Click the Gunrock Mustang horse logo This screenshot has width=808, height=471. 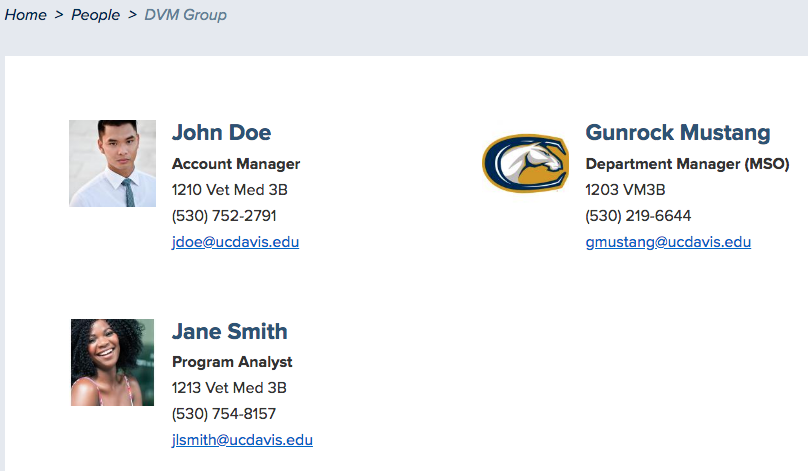click(x=525, y=163)
